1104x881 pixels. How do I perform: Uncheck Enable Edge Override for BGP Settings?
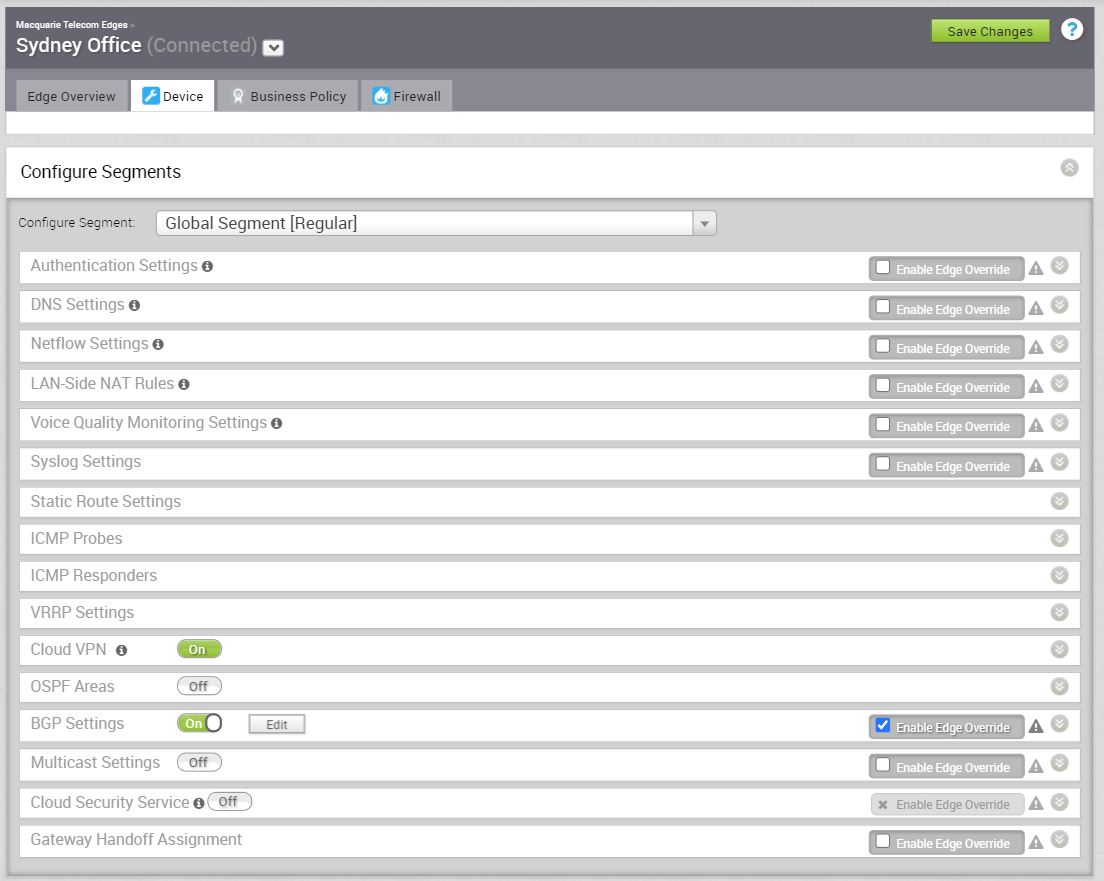click(883, 725)
